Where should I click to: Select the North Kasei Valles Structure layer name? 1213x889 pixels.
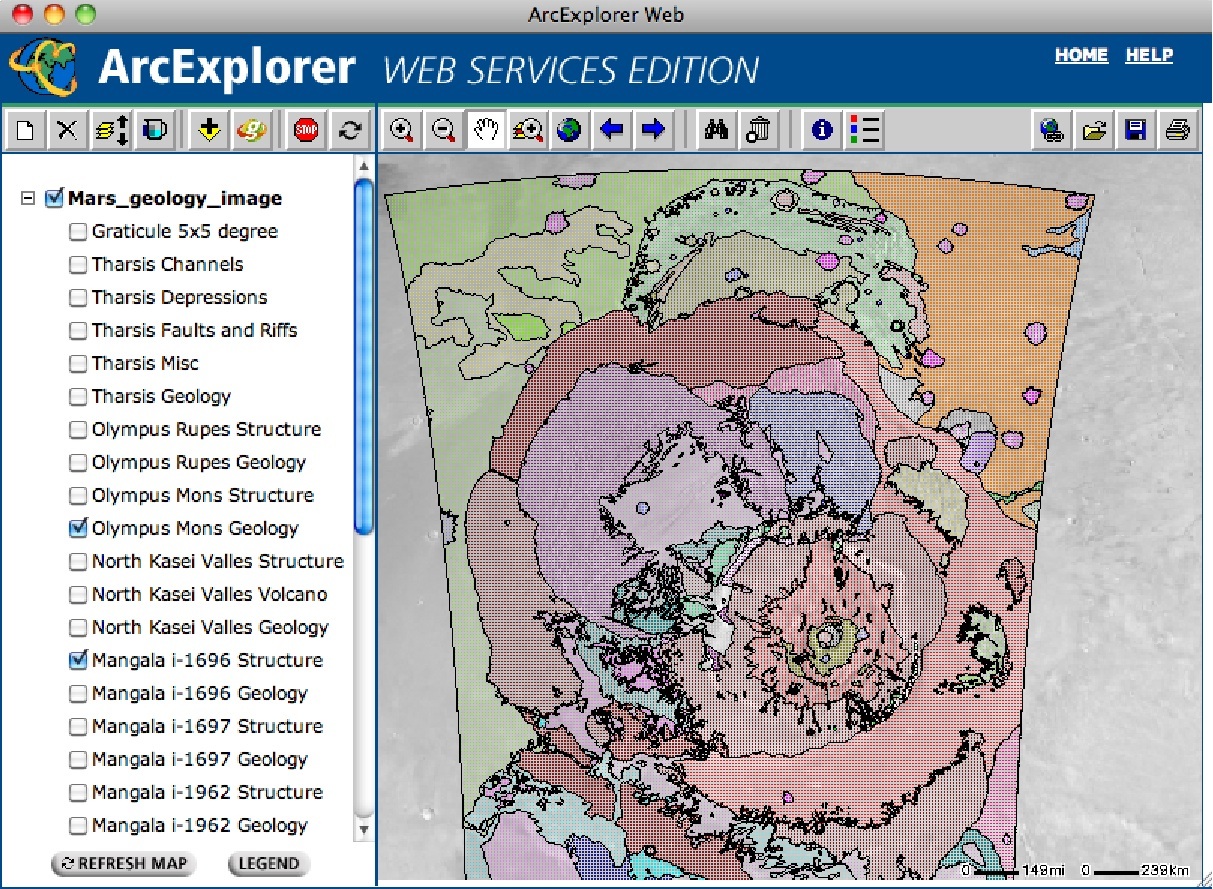[218, 562]
